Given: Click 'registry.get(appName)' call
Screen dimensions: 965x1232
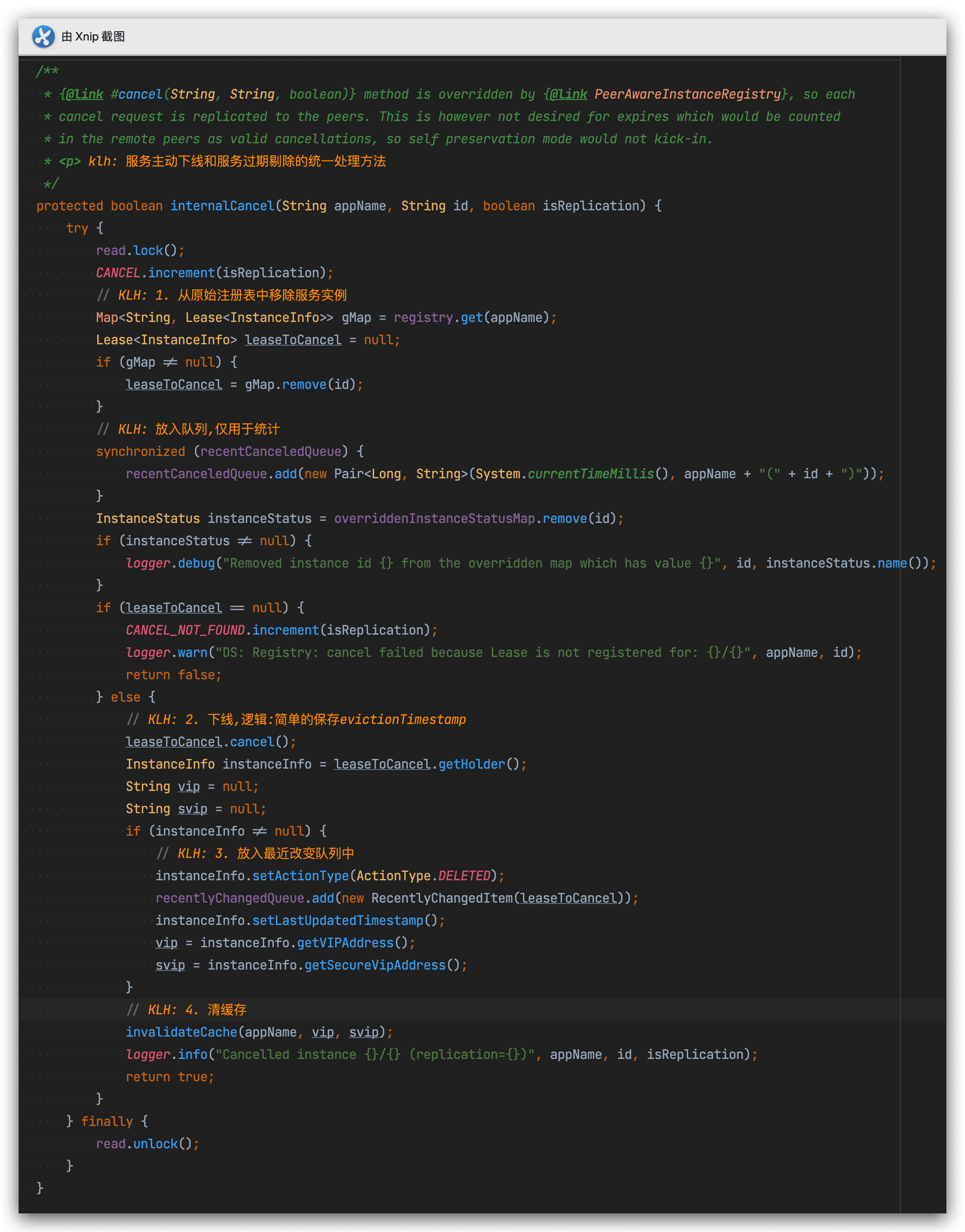Looking at the screenshot, I should [x=472, y=318].
